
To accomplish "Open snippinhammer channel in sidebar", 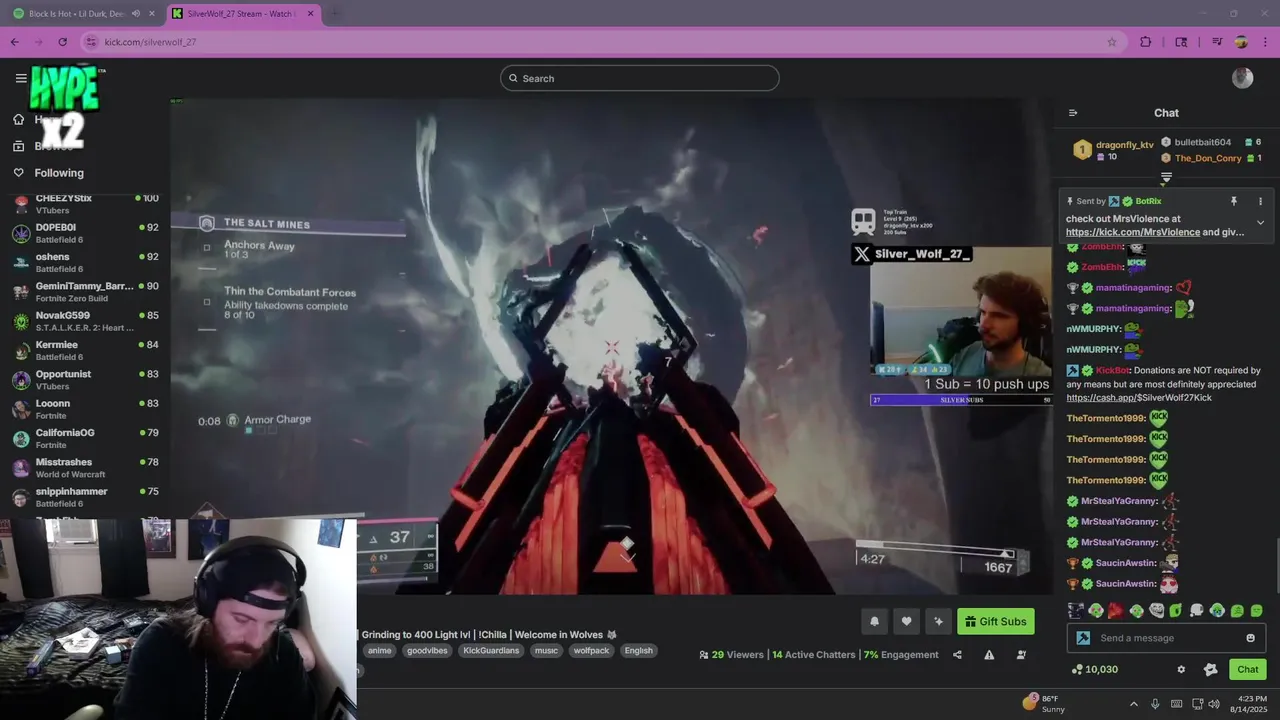I will 85,497.
